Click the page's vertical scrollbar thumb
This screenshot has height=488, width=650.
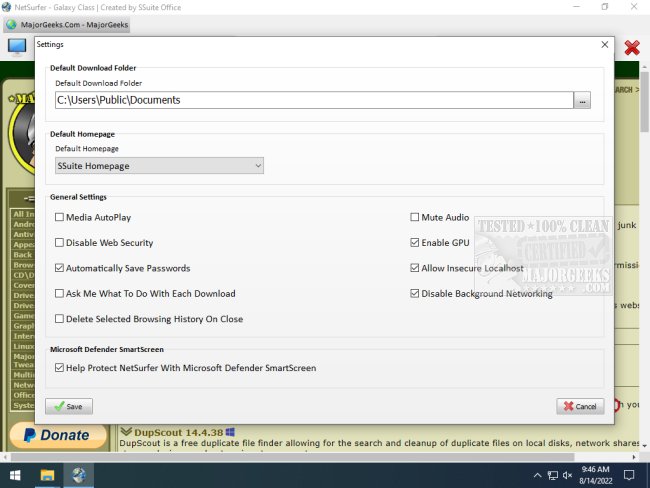[x=645, y=102]
